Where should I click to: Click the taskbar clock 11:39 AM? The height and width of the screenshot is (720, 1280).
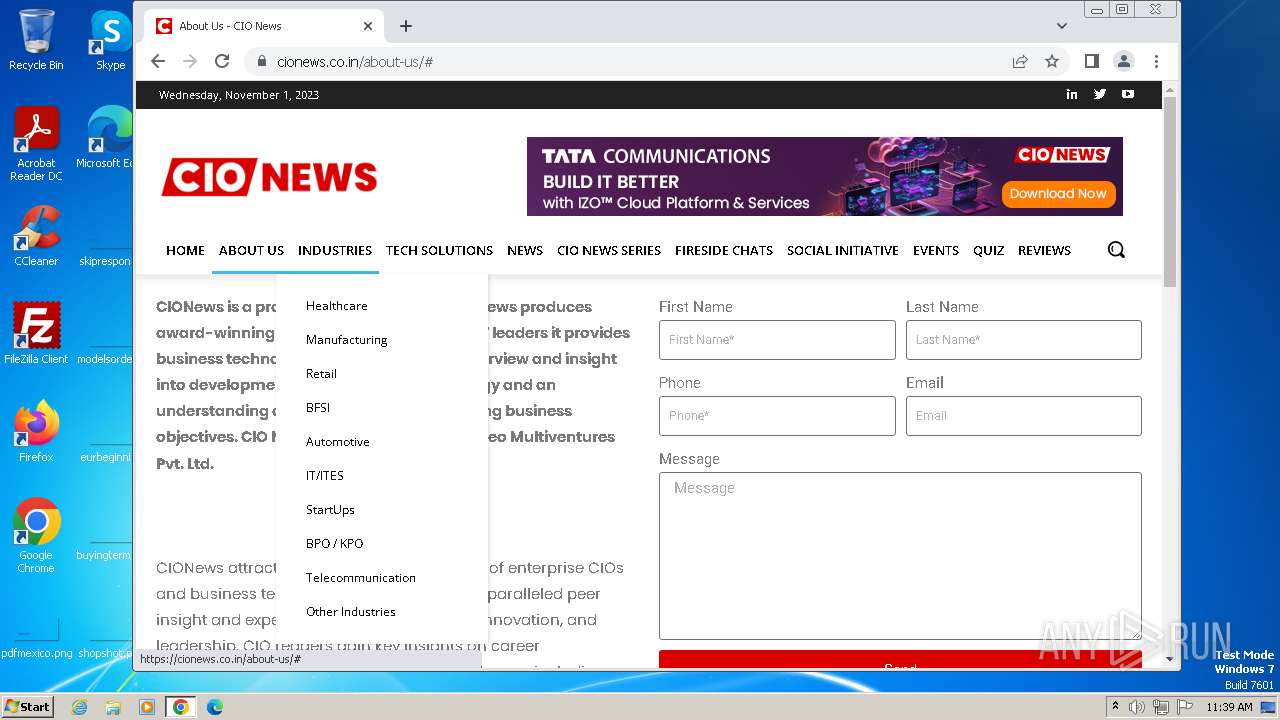tap(1229, 707)
